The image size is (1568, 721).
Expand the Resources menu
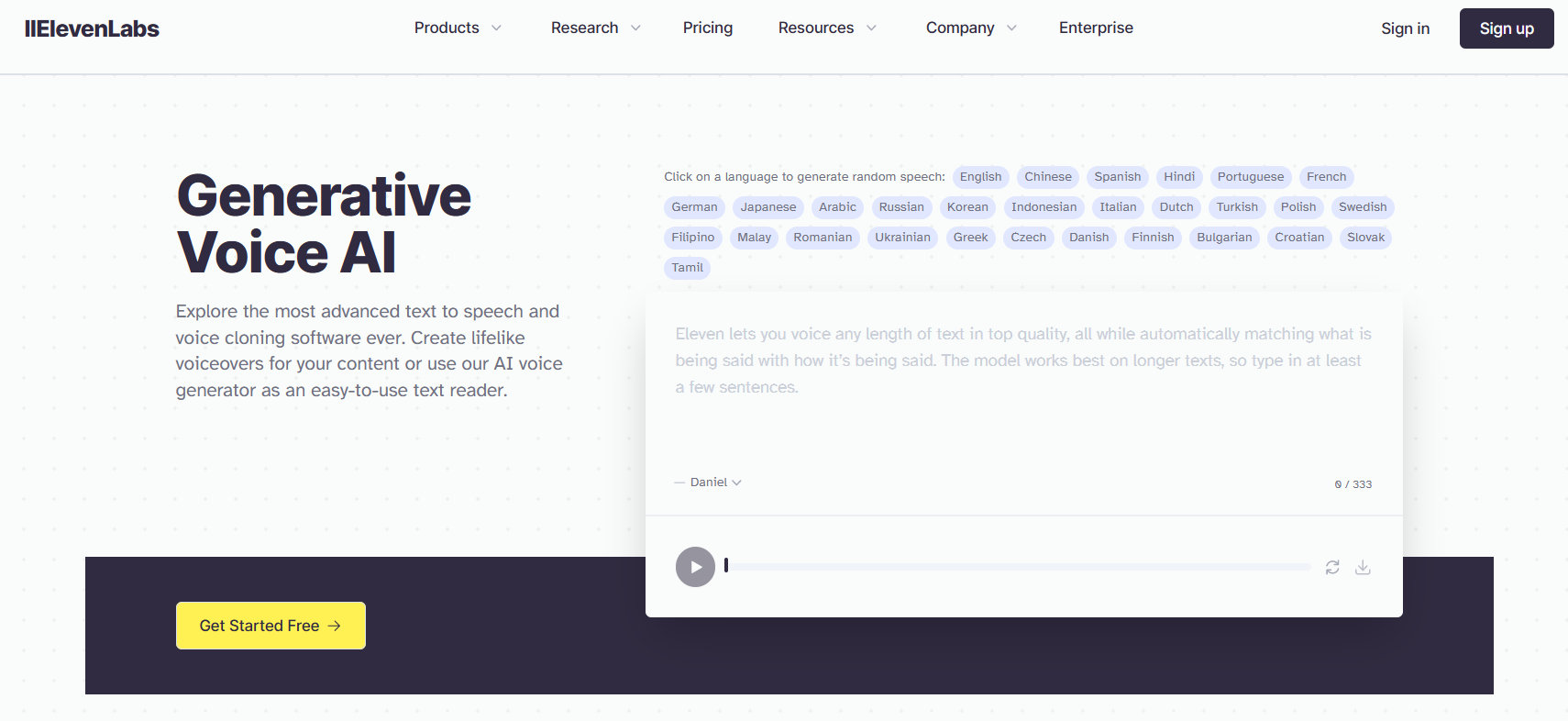tap(827, 28)
